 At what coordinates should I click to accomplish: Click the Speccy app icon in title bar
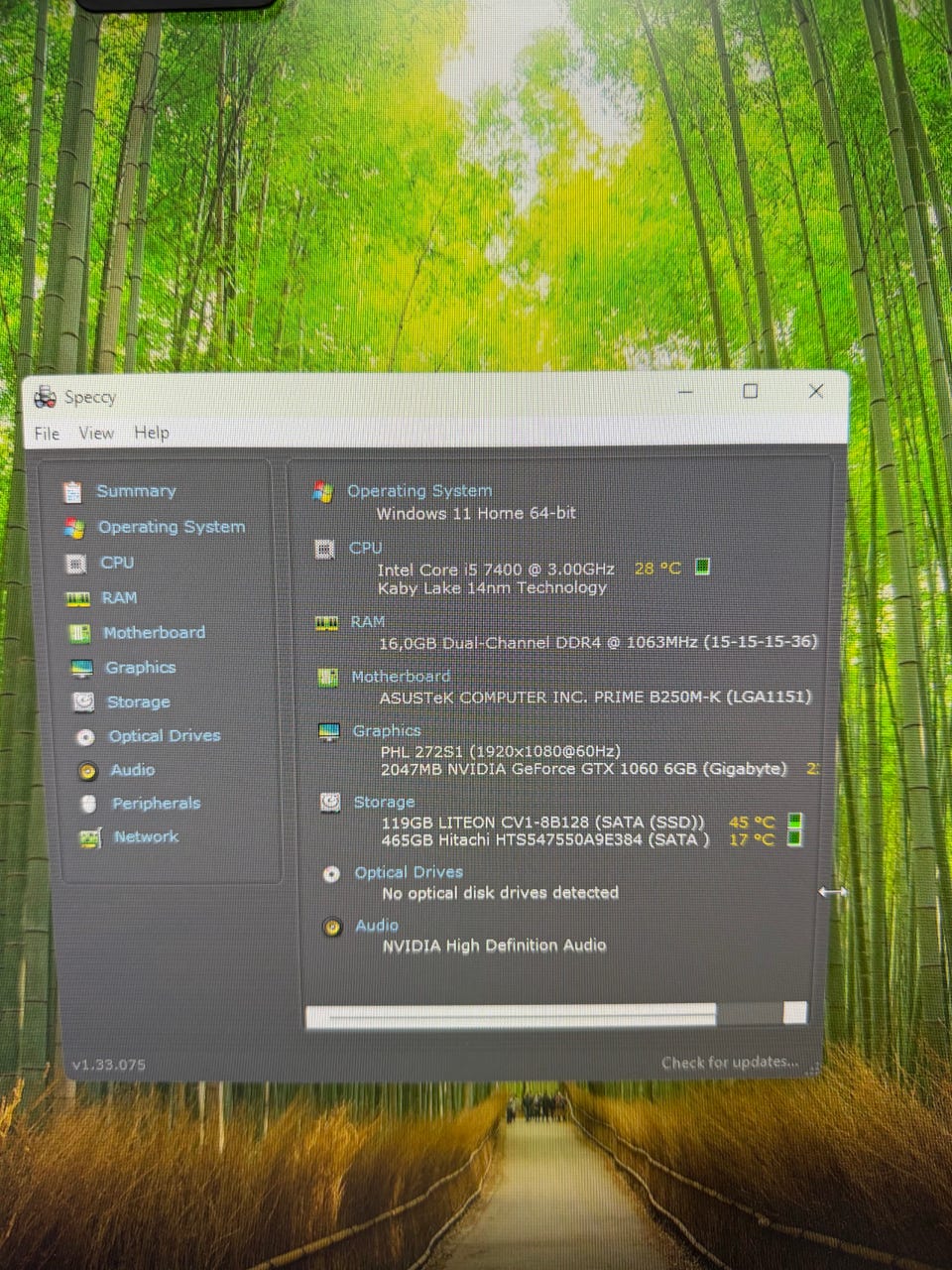click(x=45, y=398)
